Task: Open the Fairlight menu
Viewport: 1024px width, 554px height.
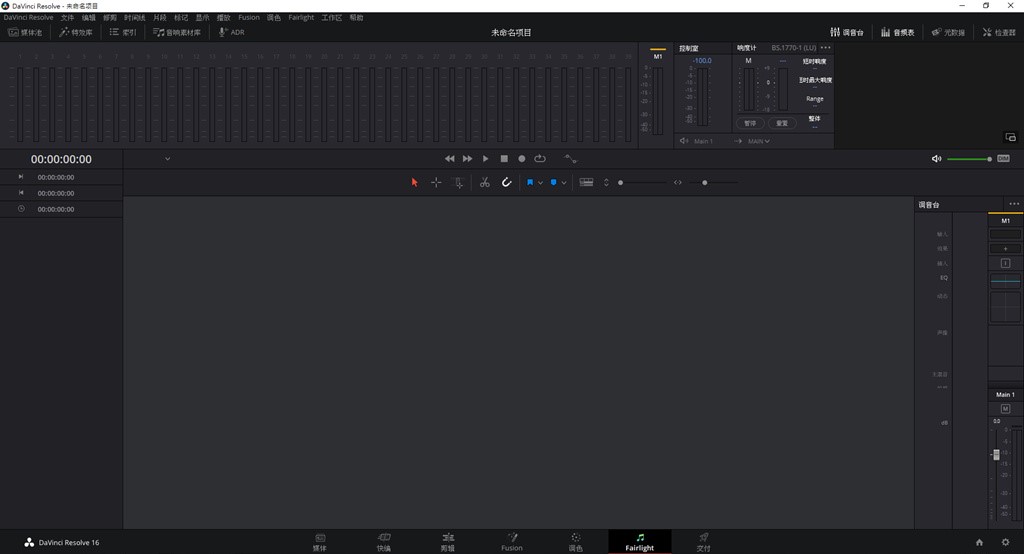Action: [x=301, y=18]
